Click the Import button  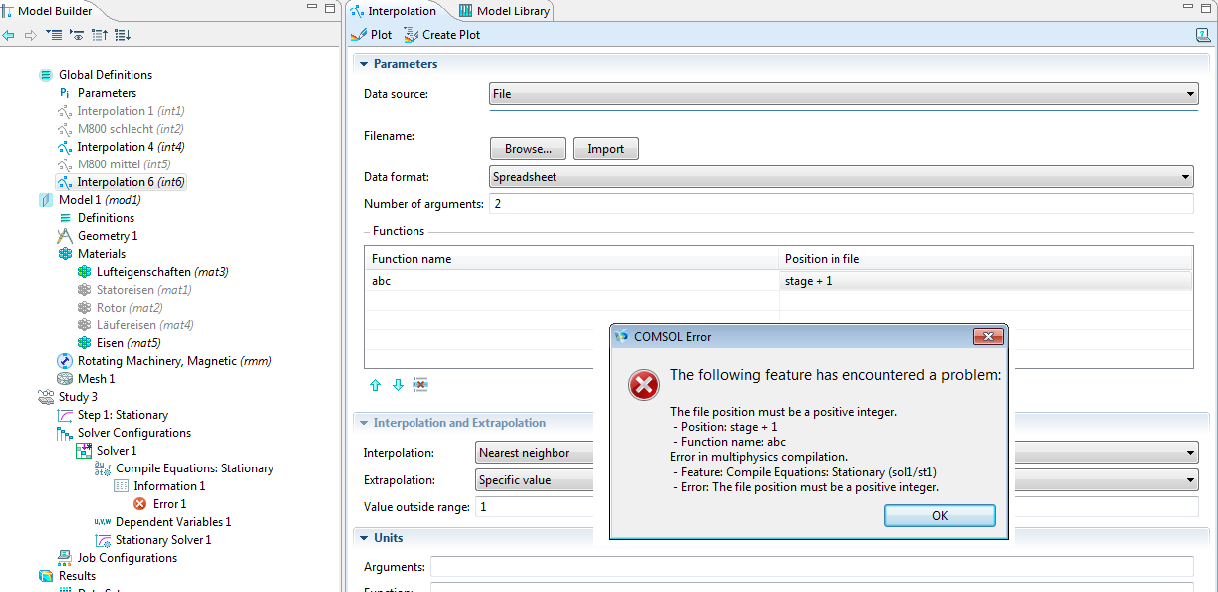[x=605, y=149]
